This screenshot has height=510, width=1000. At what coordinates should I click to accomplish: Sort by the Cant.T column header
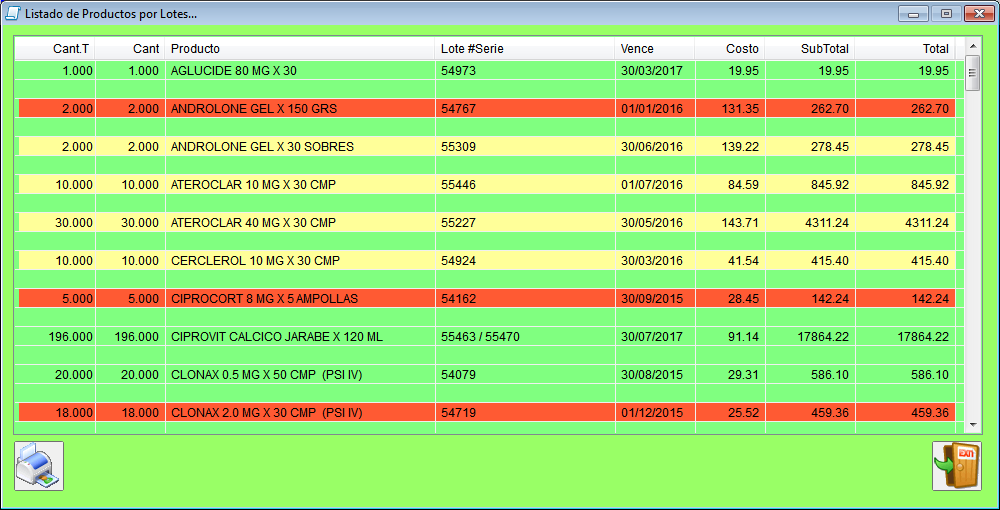click(x=55, y=48)
